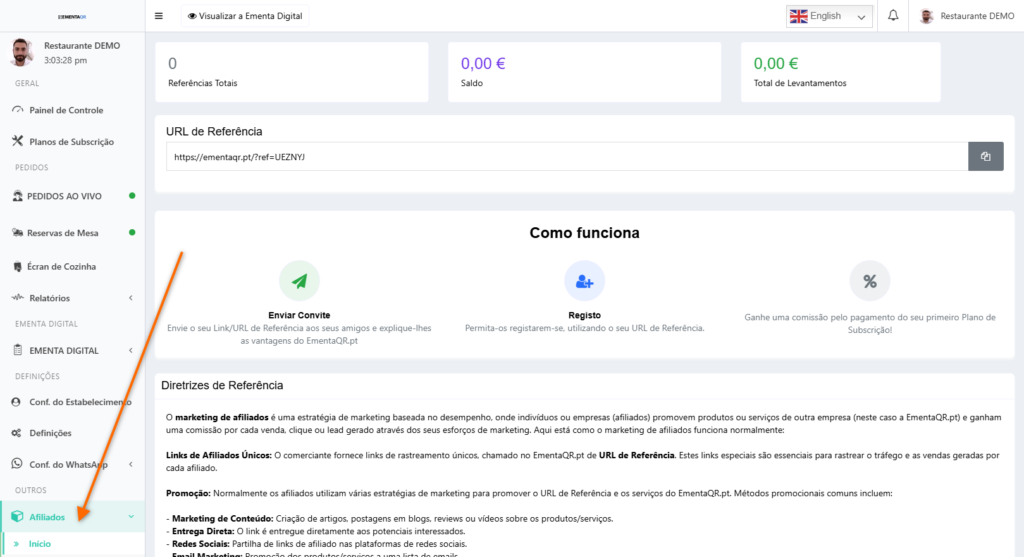Viewport: 1024px width, 557px height.
Task: Click Visualizar a Ementa Digital button
Action: (x=245, y=16)
